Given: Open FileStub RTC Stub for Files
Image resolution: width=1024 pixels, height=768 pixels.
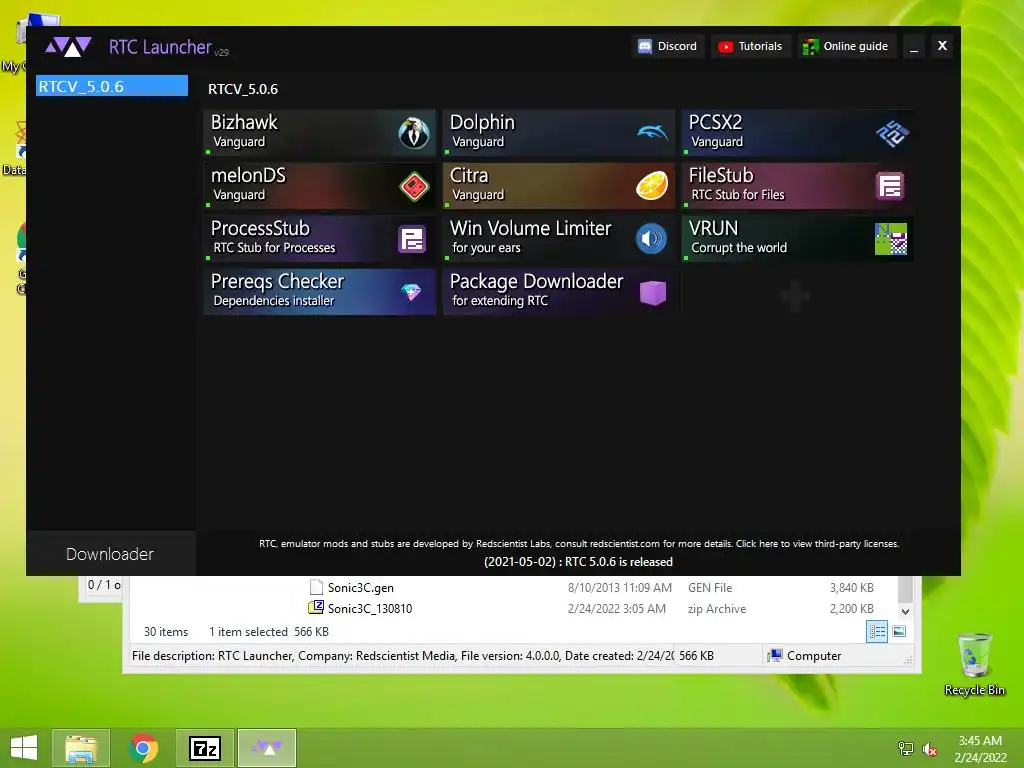Looking at the screenshot, I should point(797,186).
